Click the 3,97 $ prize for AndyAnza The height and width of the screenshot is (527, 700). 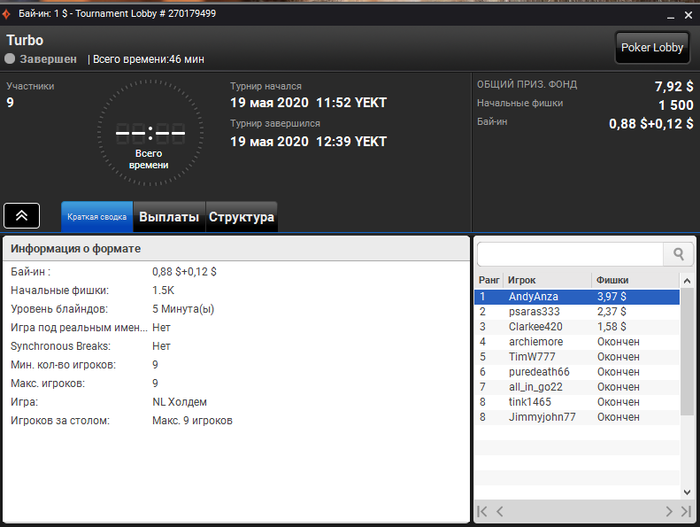(x=612, y=297)
